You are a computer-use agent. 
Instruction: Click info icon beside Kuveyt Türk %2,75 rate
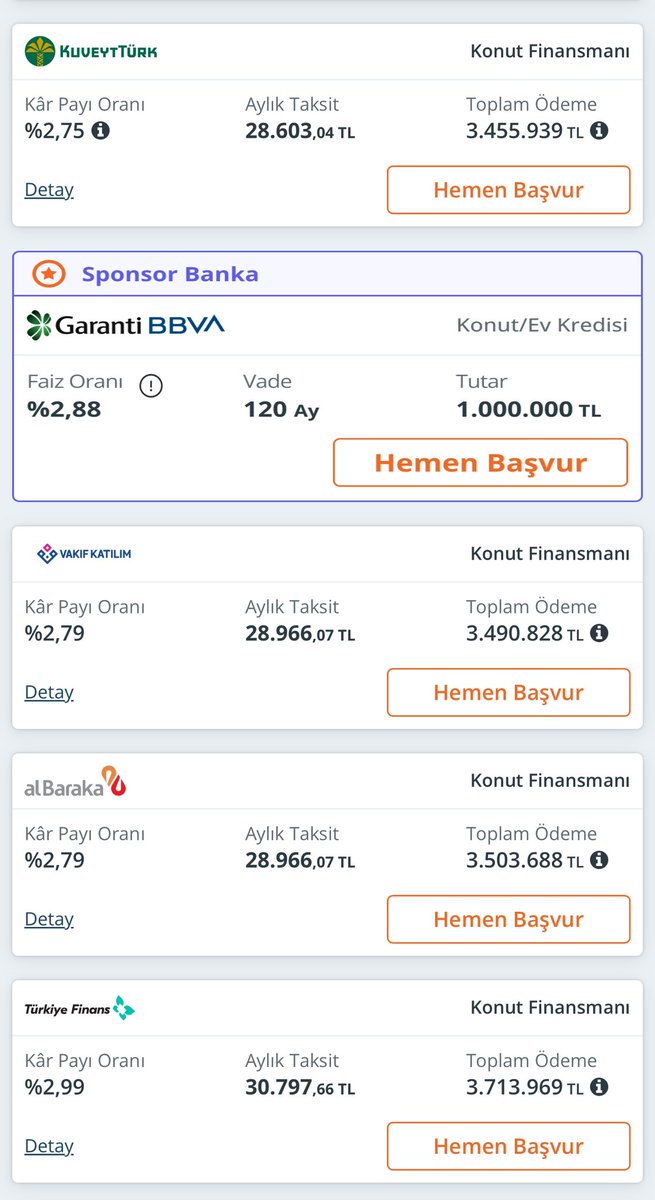[x=100, y=130]
